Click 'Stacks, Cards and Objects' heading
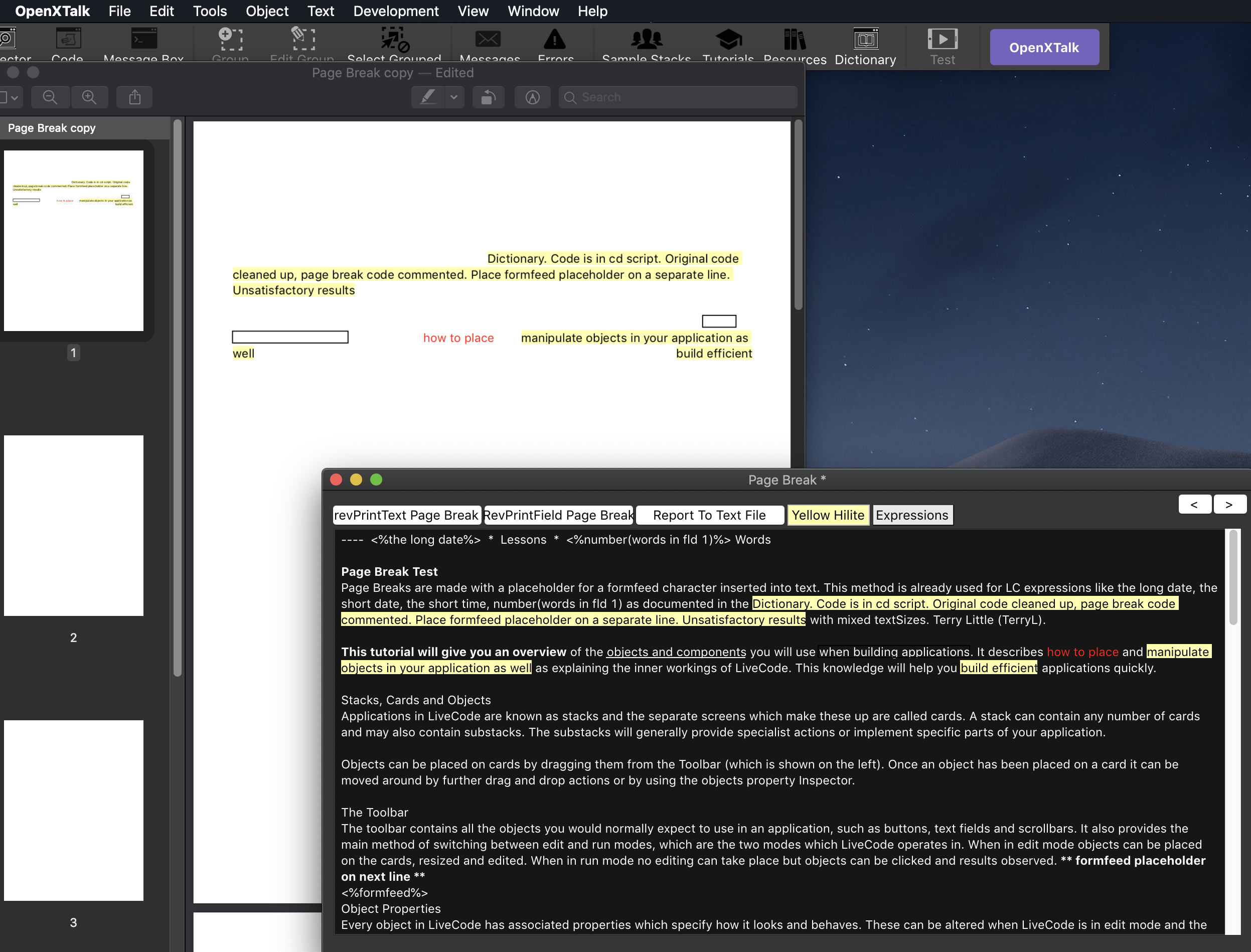The height and width of the screenshot is (952, 1251). click(x=416, y=700)
